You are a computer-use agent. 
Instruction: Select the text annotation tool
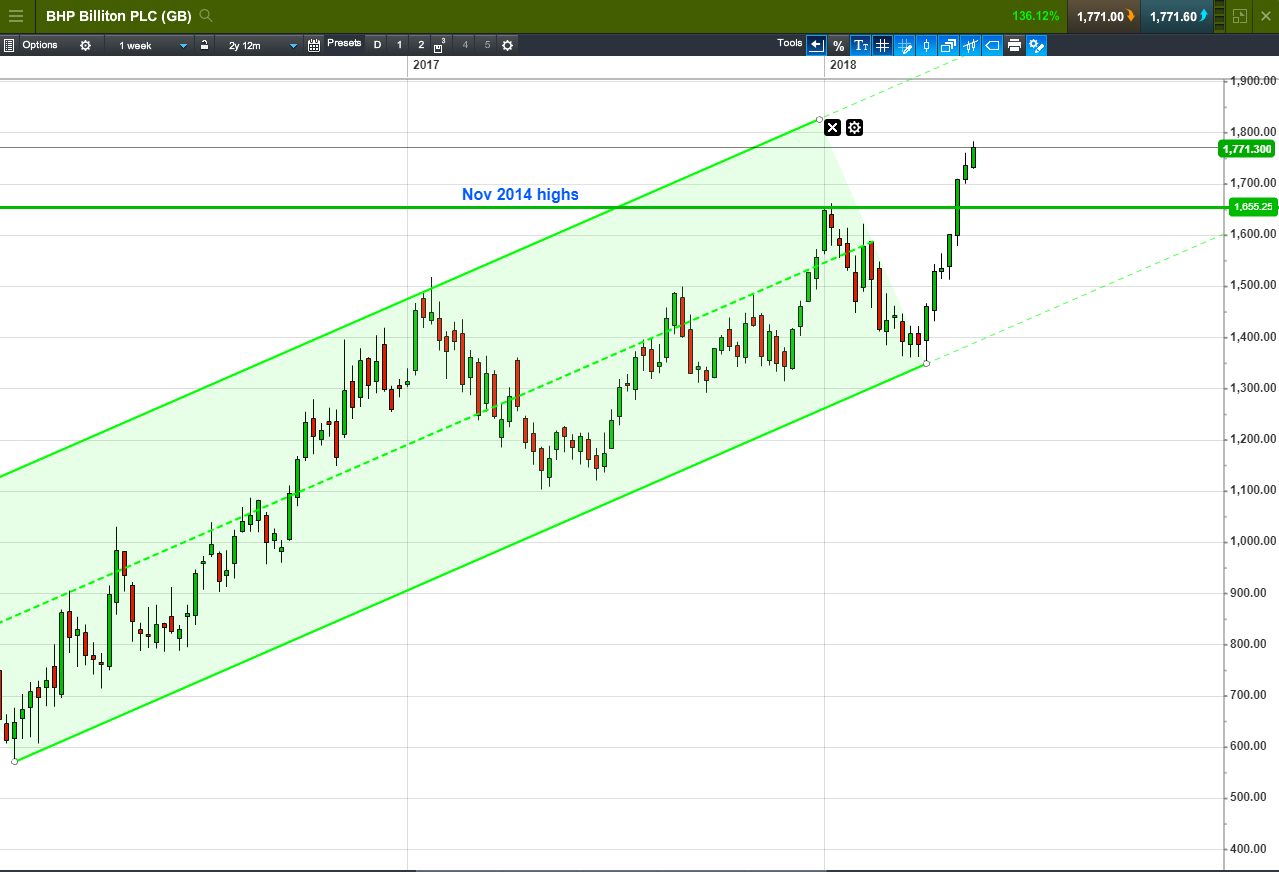(x=860, y=45)
